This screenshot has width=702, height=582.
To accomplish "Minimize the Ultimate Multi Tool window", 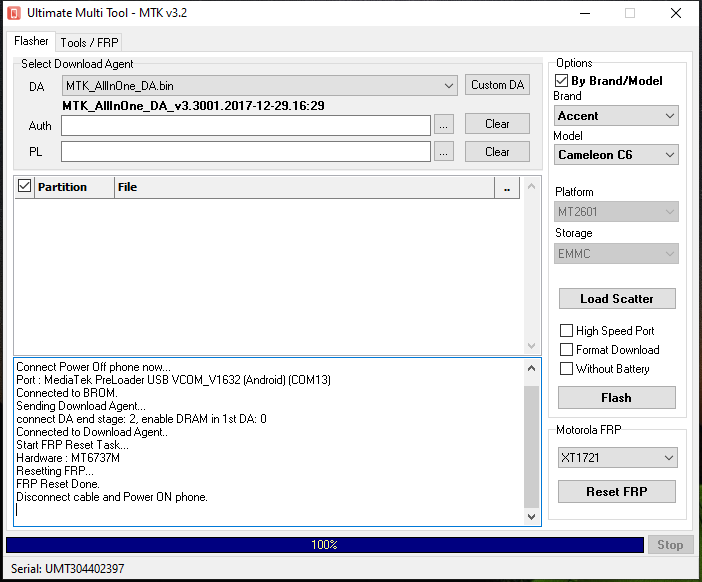I will coord(585,13).
